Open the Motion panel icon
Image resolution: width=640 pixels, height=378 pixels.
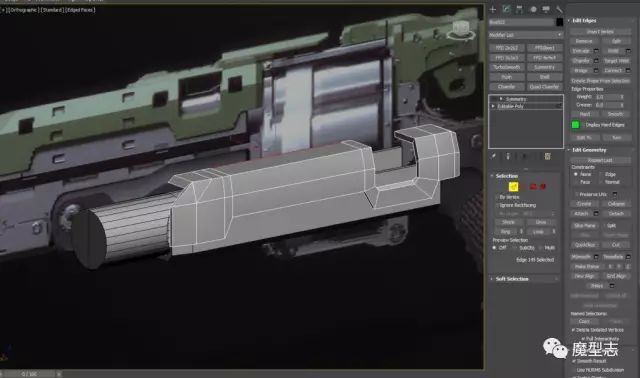tap(533, 9)
